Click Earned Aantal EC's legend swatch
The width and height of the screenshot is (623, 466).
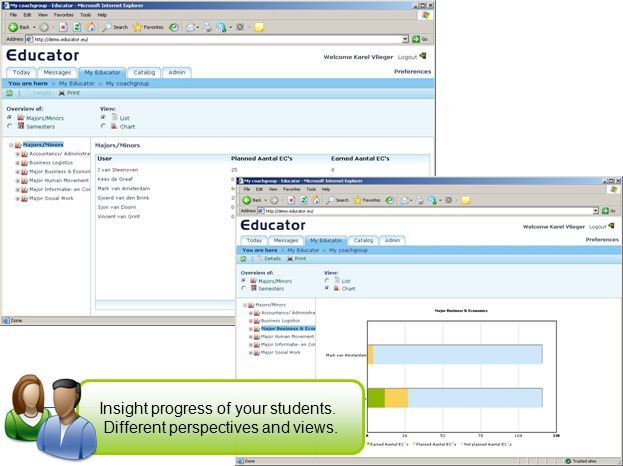click(368, 444)
